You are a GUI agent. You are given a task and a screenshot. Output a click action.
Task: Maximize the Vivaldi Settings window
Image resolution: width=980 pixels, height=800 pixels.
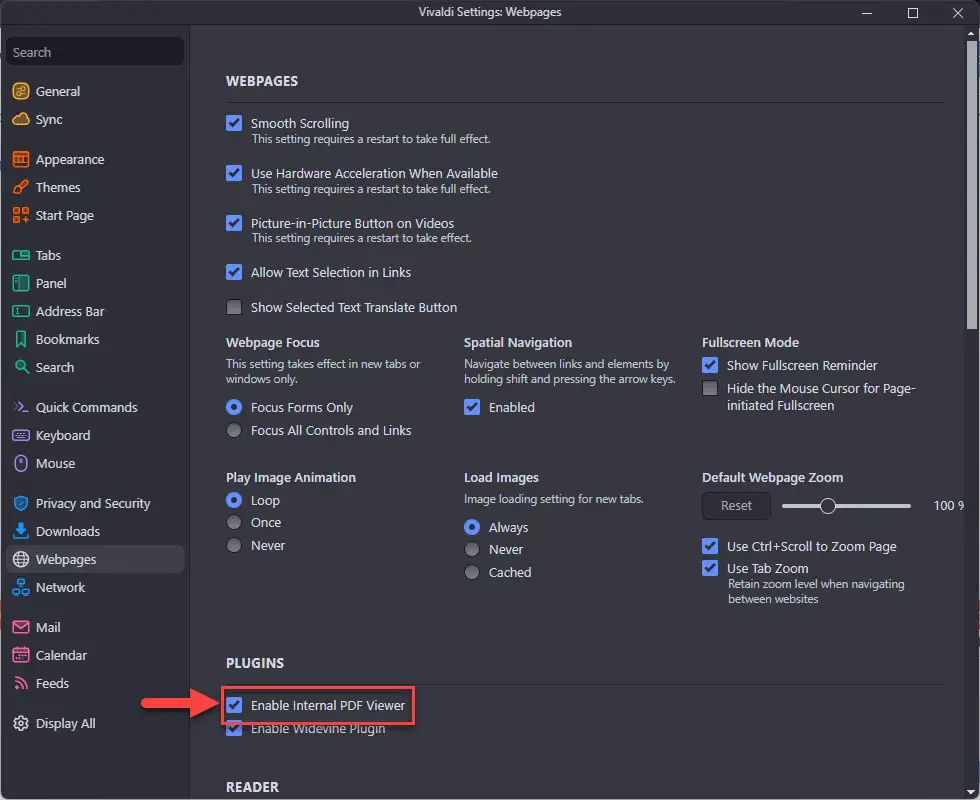click(x=912, y=12)
